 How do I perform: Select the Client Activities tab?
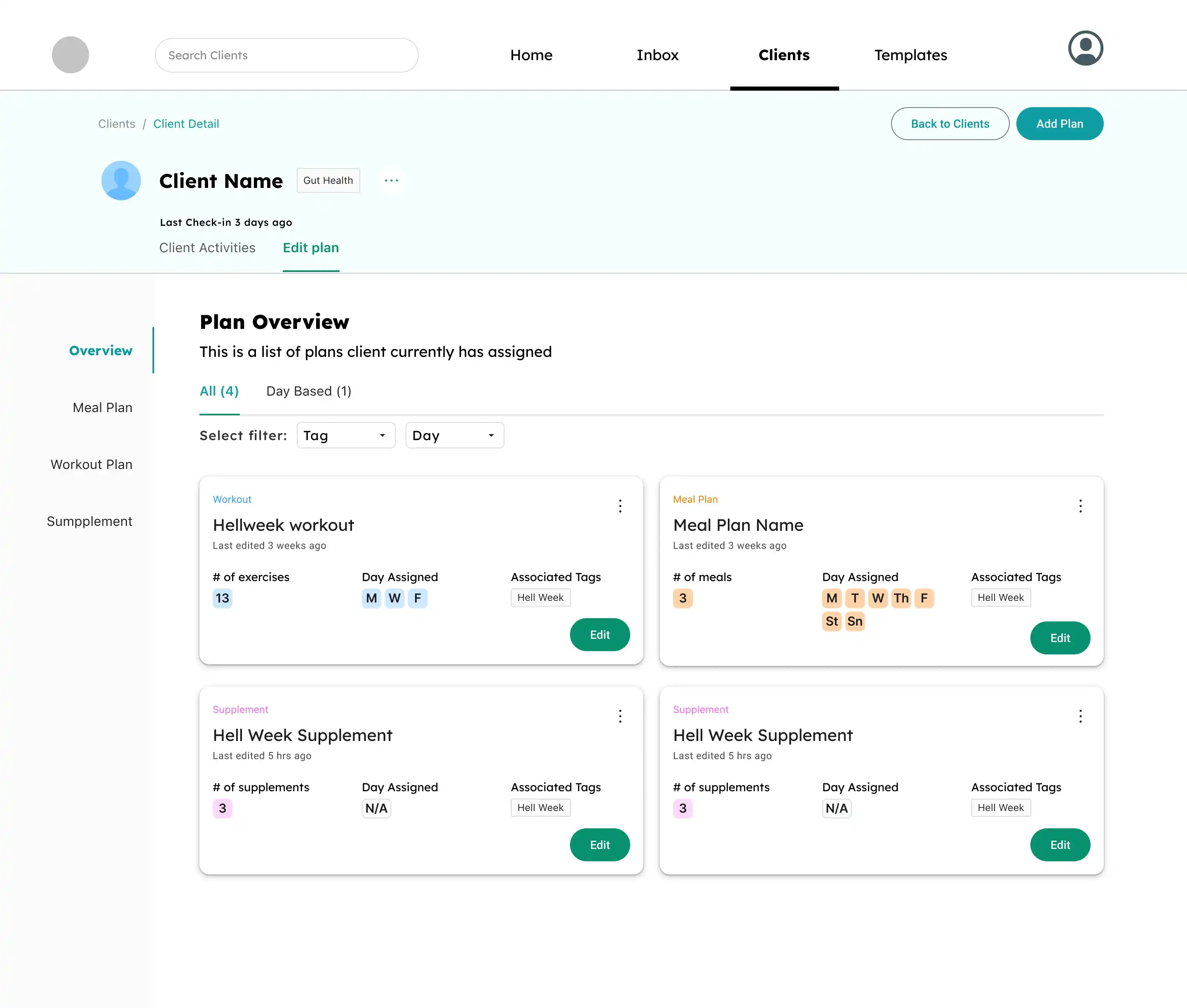[207, 247]
